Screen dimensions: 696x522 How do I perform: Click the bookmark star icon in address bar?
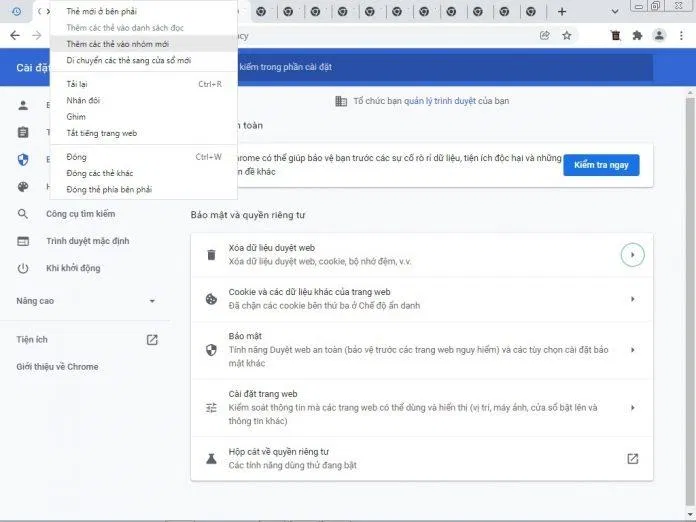567,35
